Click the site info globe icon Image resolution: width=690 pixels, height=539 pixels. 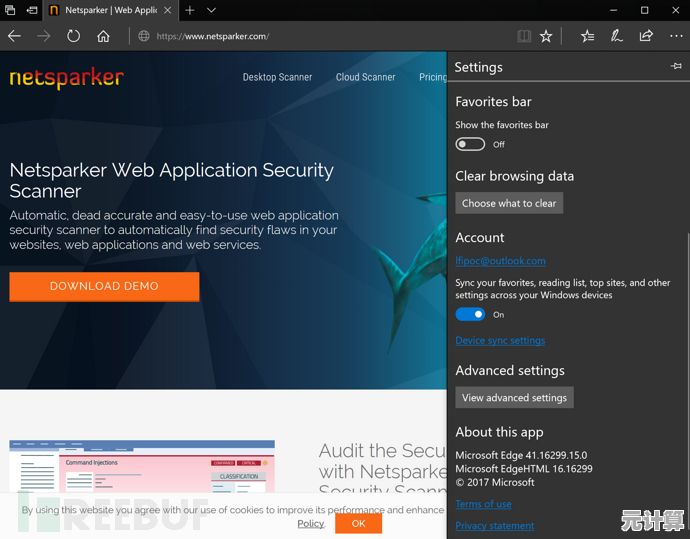(x=144, y=36)
